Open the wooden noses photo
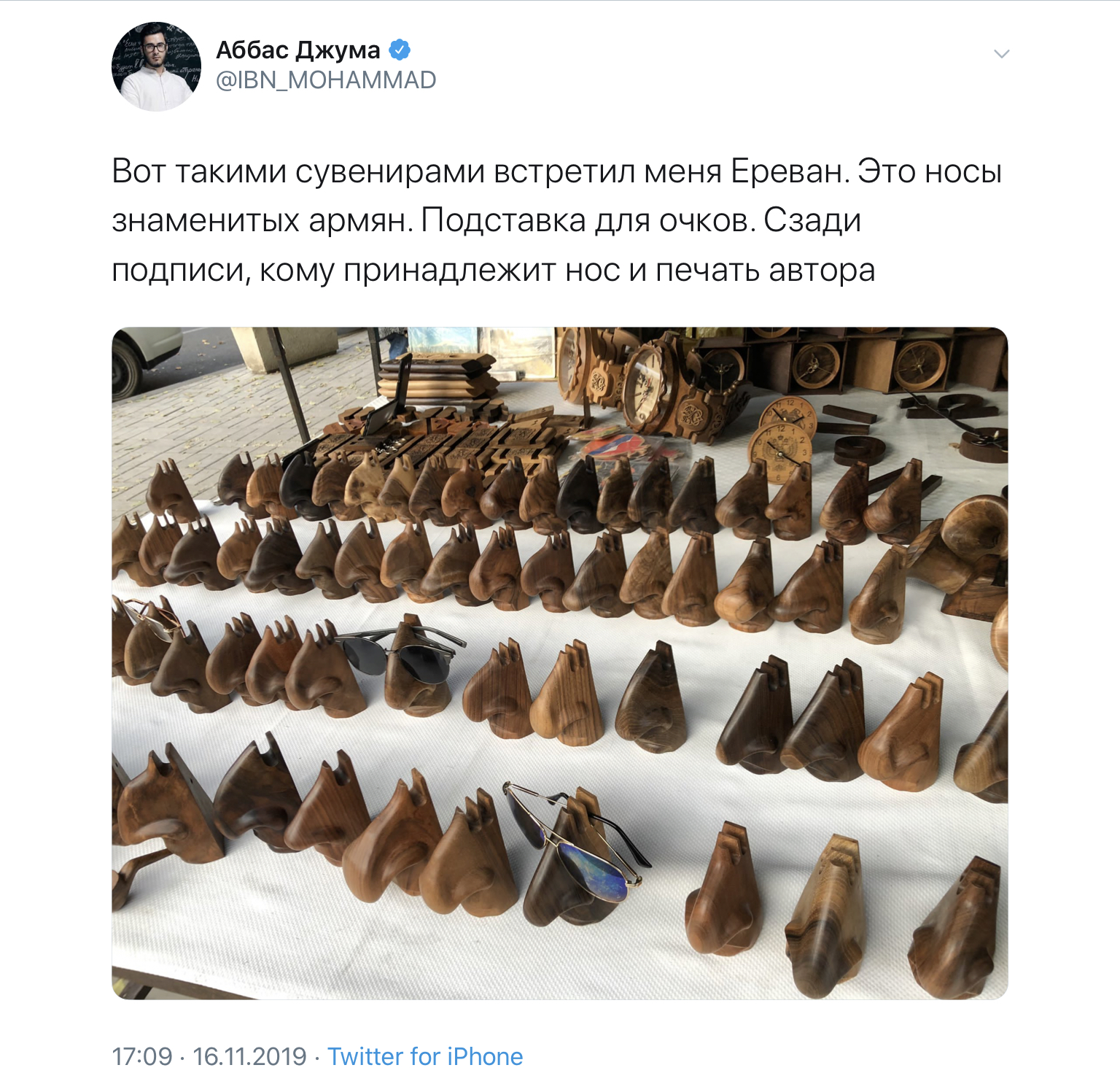 pyautogui.click(x=560, y=663)
